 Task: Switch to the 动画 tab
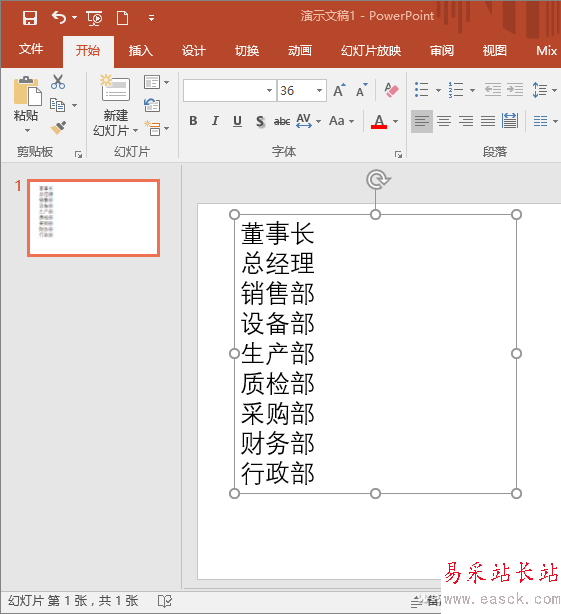tap(299, 51)
